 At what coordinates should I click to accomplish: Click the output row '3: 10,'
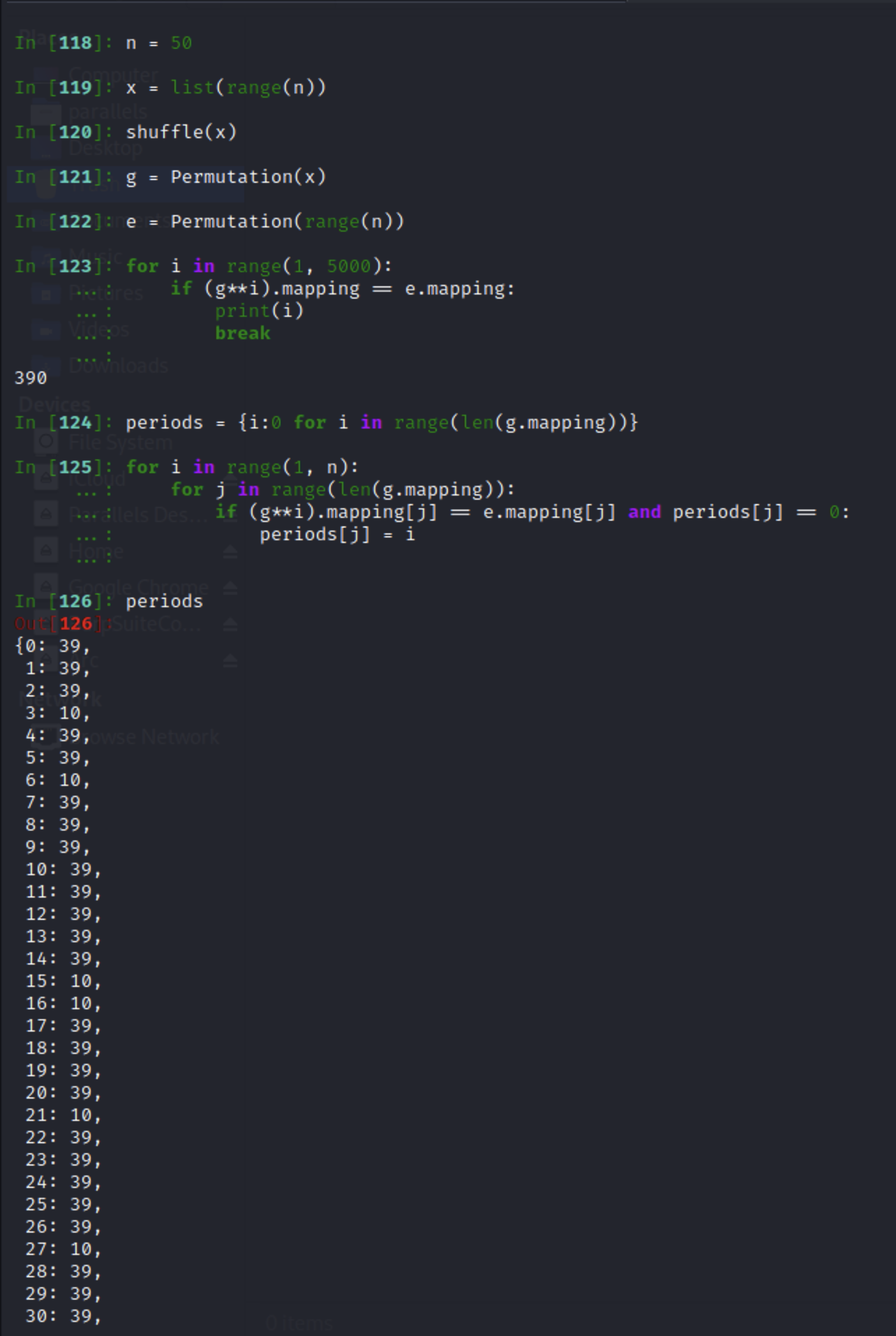pyautogui.click(x=58, y=713)
